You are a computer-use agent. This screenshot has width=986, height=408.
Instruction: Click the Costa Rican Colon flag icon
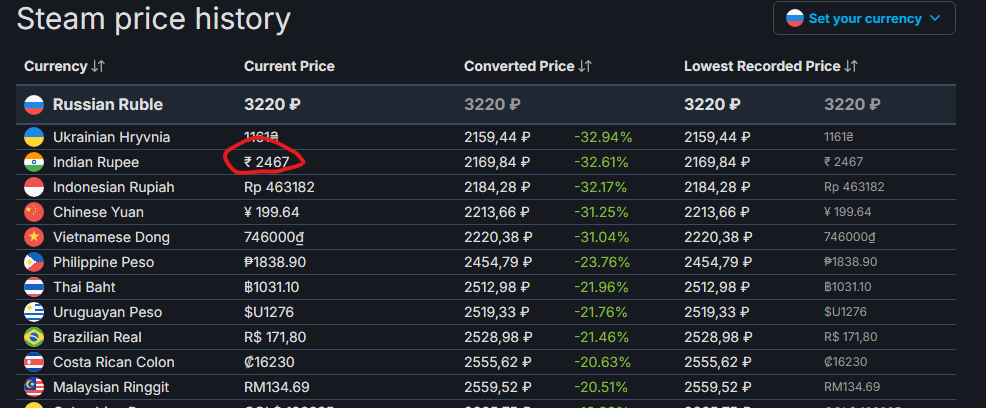[34, 362]
